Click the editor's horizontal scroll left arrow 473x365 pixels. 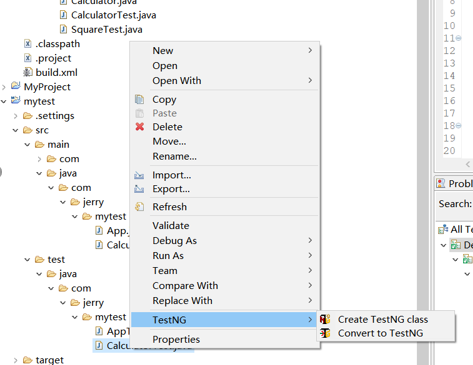(x=468, y=164)
